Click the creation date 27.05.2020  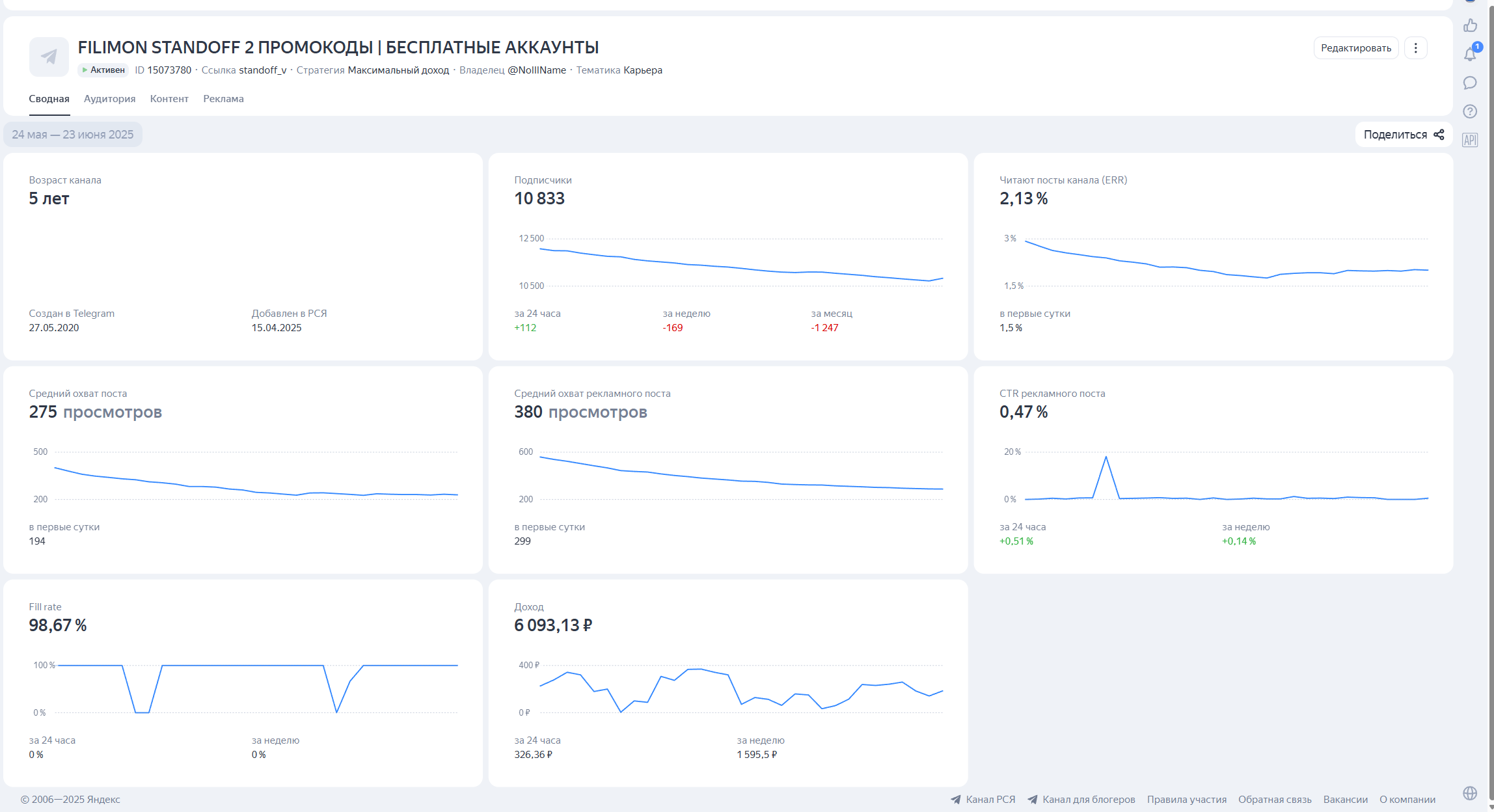(x=54, y=328)
